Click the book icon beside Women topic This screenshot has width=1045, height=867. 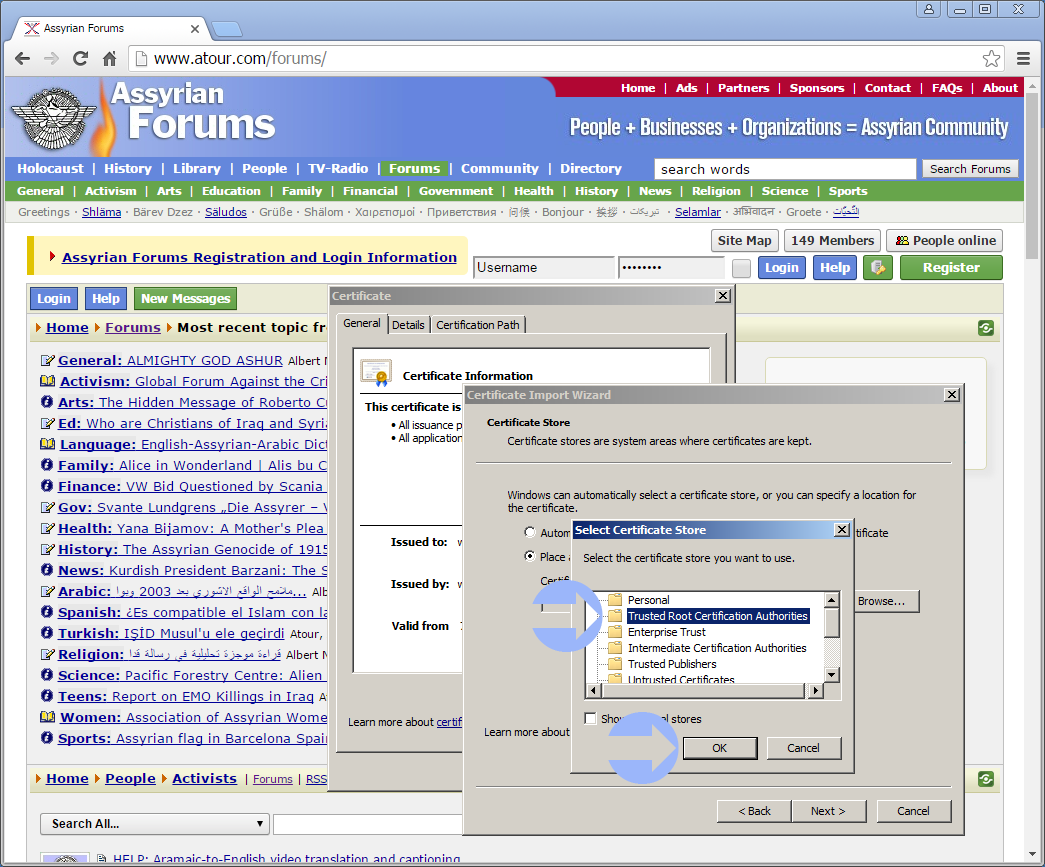[47, 717]
